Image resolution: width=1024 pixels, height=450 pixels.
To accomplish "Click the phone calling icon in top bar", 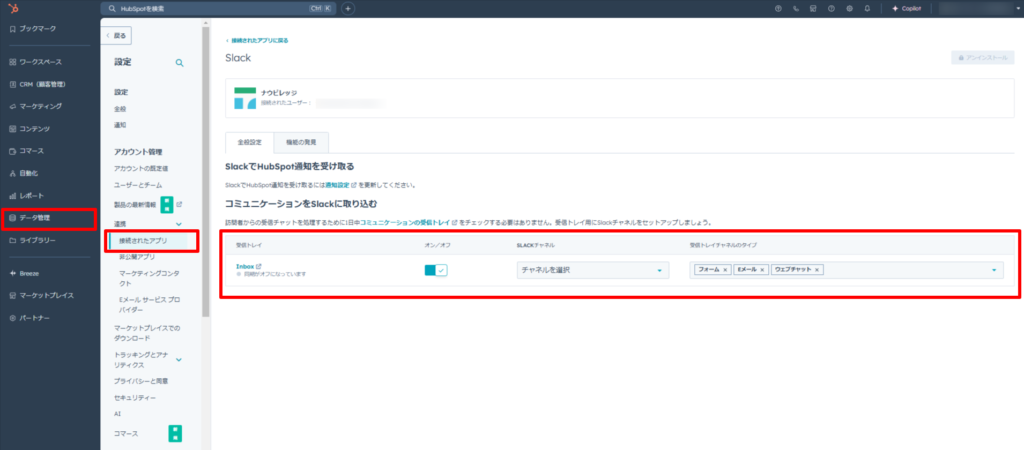I will click(796, 8).
